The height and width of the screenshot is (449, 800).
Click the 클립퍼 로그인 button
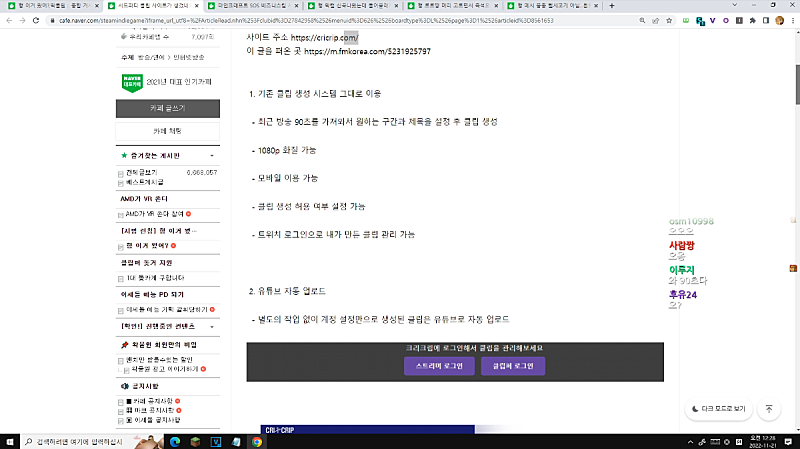coord(513,366)
